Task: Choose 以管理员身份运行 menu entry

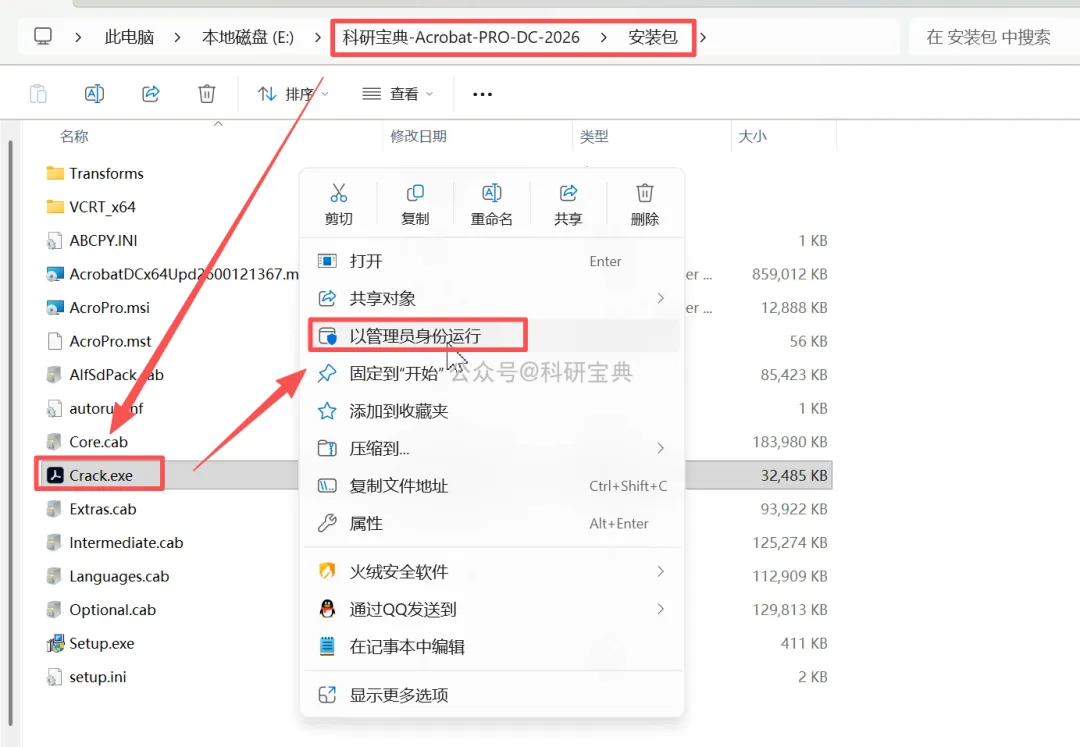Action: click(x=492, y=336)
